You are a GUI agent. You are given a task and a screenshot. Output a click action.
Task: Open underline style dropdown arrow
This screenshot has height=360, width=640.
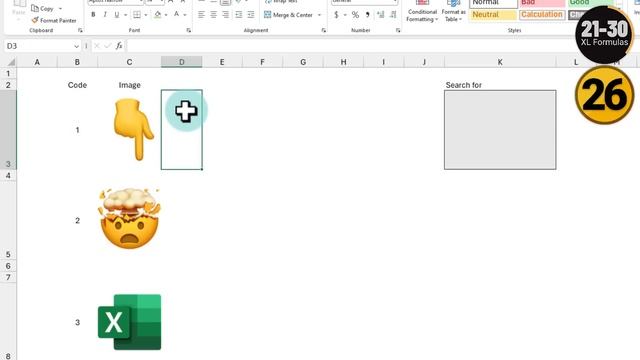[125, 15]
